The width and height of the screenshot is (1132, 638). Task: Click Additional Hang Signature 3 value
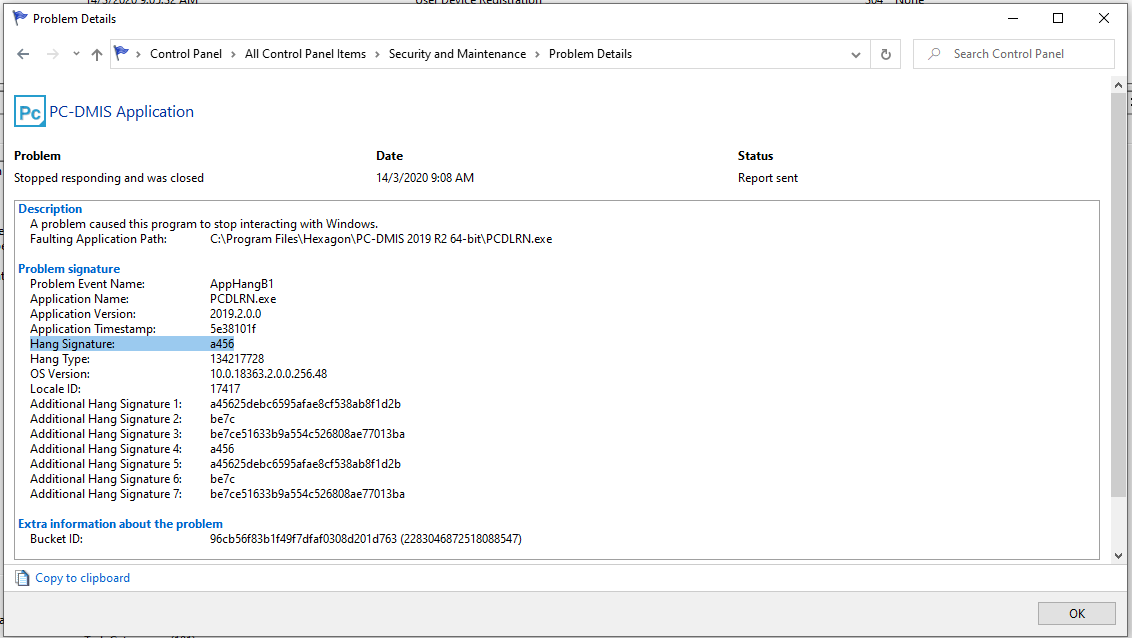pyautogui.click(x=308, y=434)
